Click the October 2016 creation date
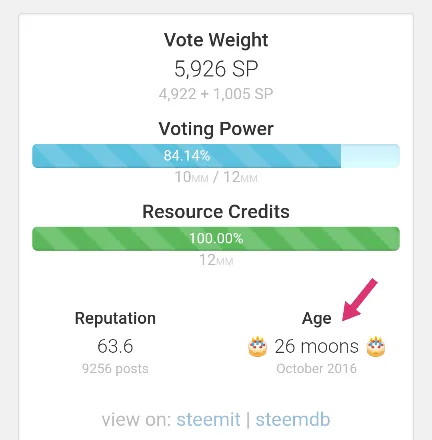The width and height of the screenshot is (432, 440). (317, 369)
